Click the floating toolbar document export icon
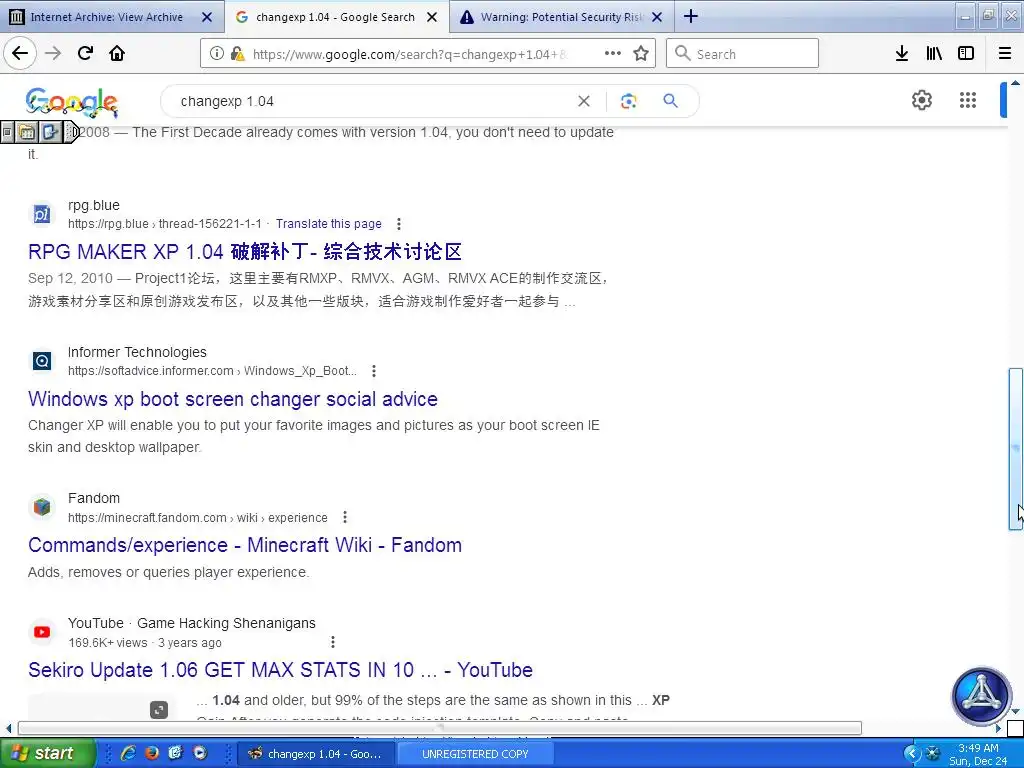The image size is (1024, 768). [x=50, y=133]
